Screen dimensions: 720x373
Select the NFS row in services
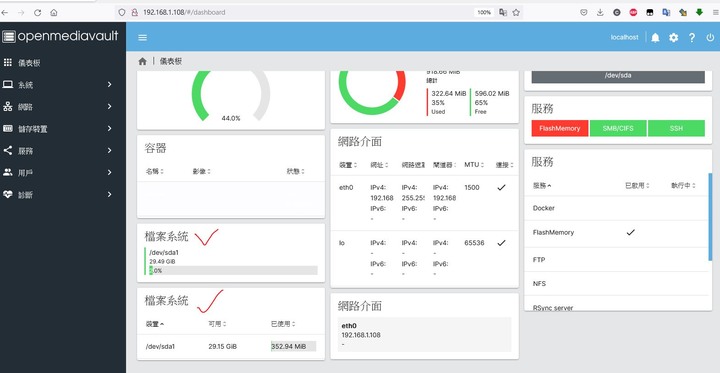click(617, 283)
